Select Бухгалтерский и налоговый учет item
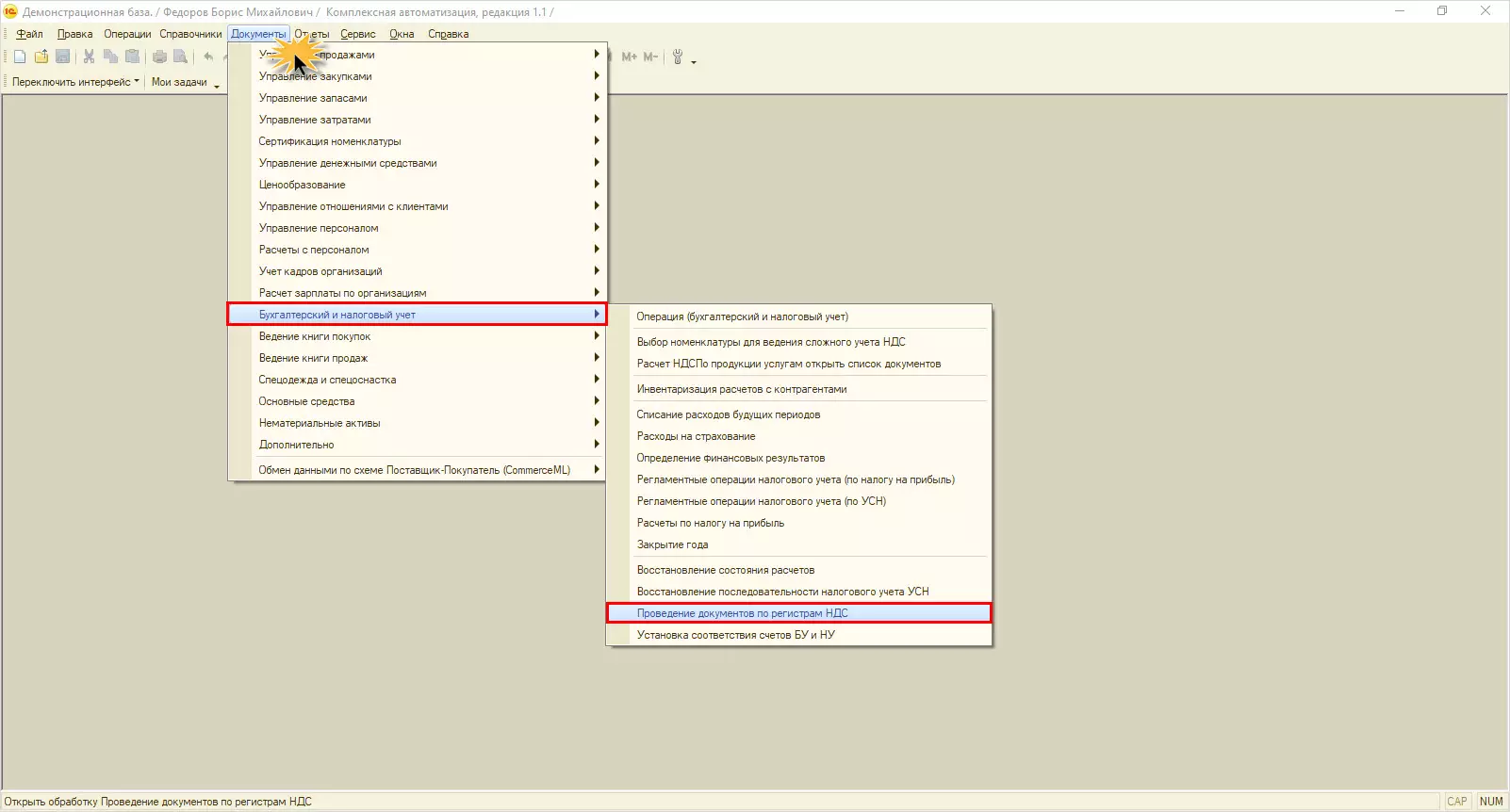 coord(418,315)
